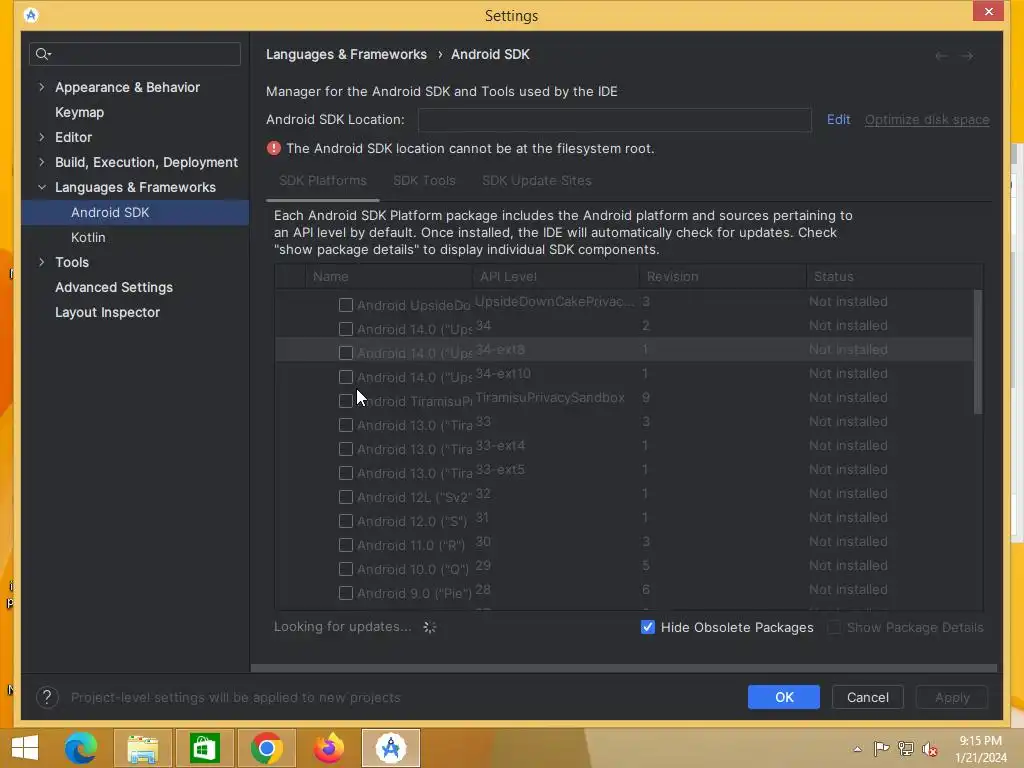Click the loading spinner next to Looking for updates
1024x768 pixels.
430,627
